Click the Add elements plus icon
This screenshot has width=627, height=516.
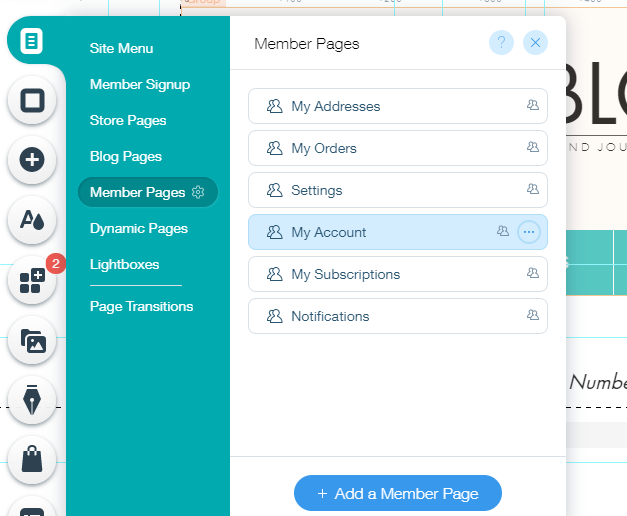[x=32, y=160]
